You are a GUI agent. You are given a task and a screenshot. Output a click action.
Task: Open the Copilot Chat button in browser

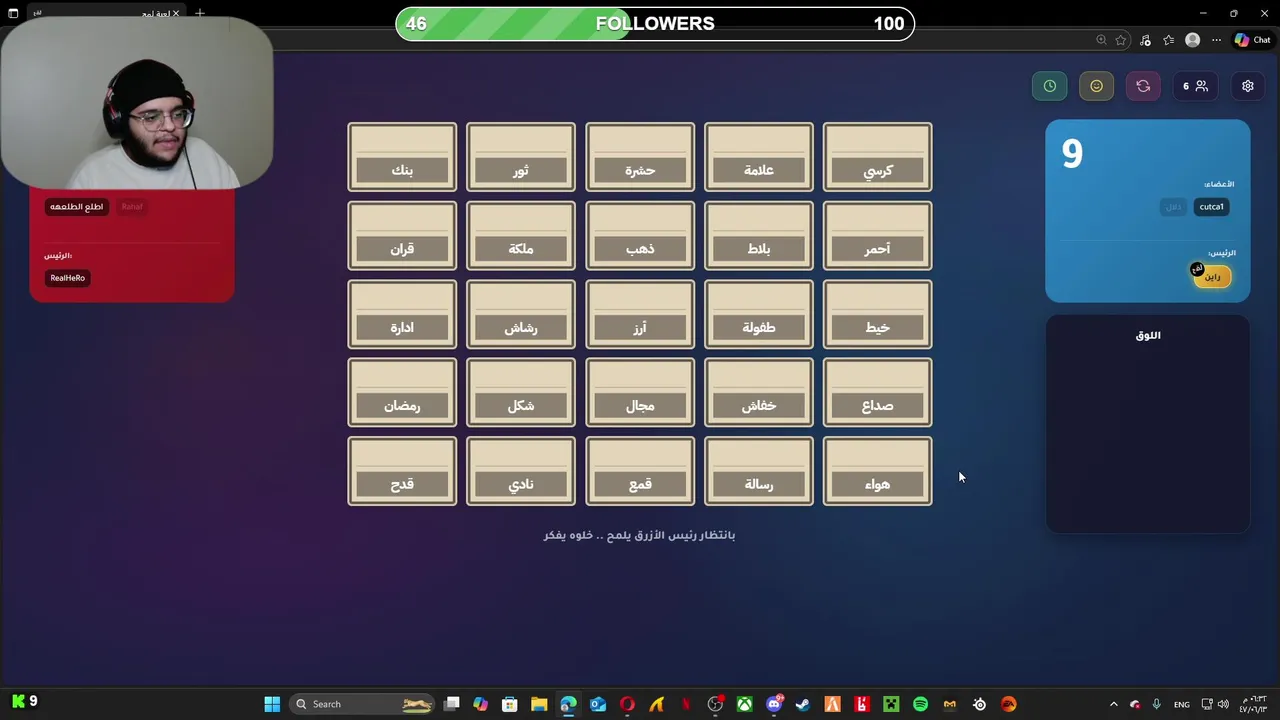(1253, 40)
